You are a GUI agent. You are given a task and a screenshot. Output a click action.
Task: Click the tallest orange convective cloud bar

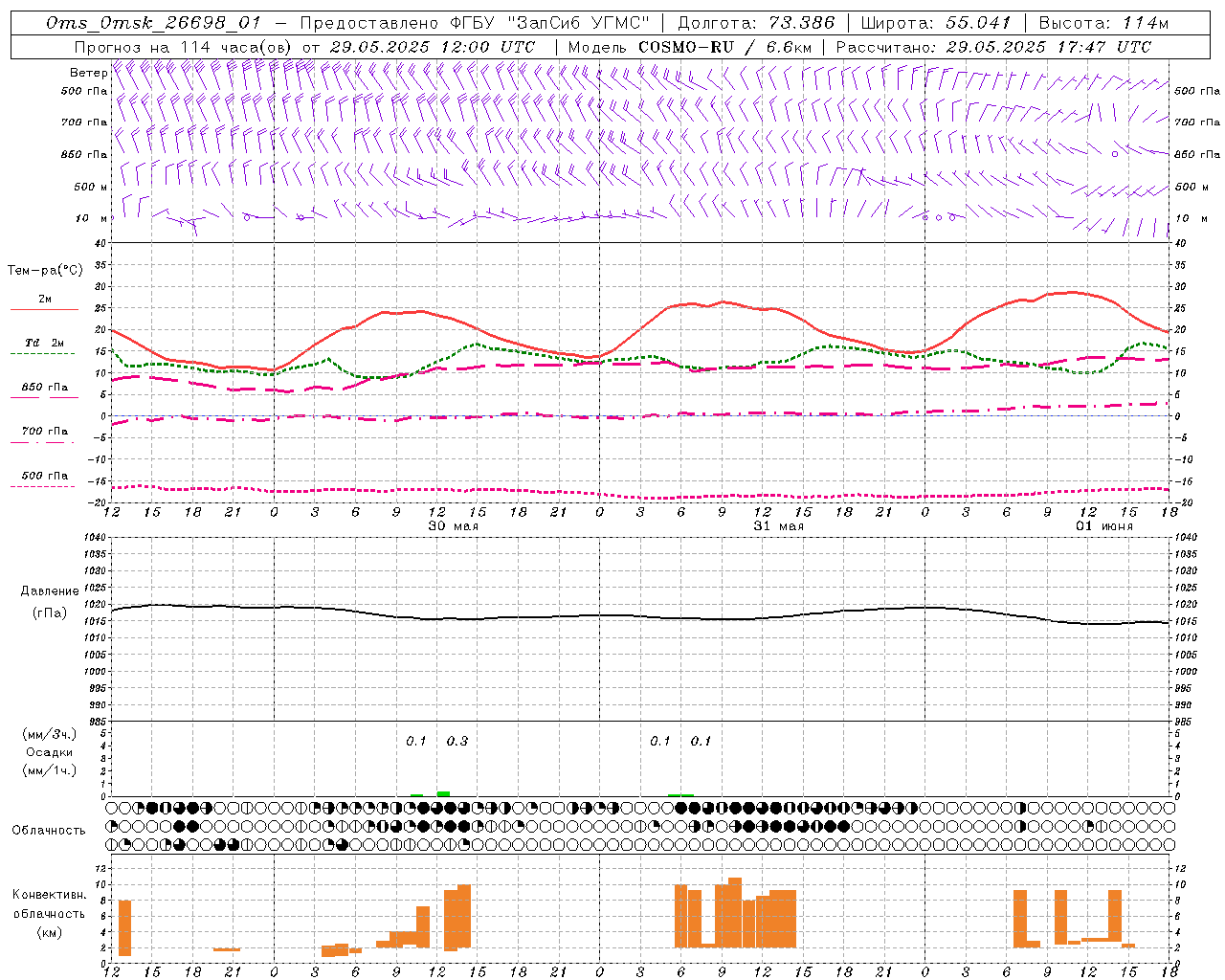click(735, 913)
